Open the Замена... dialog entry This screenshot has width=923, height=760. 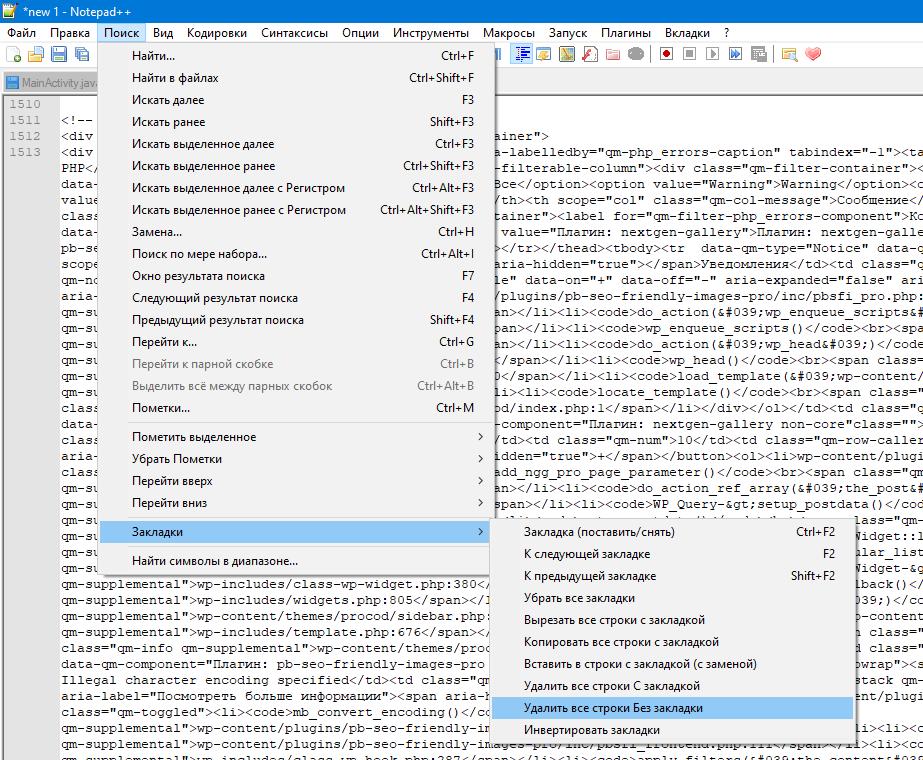[296, 232]
